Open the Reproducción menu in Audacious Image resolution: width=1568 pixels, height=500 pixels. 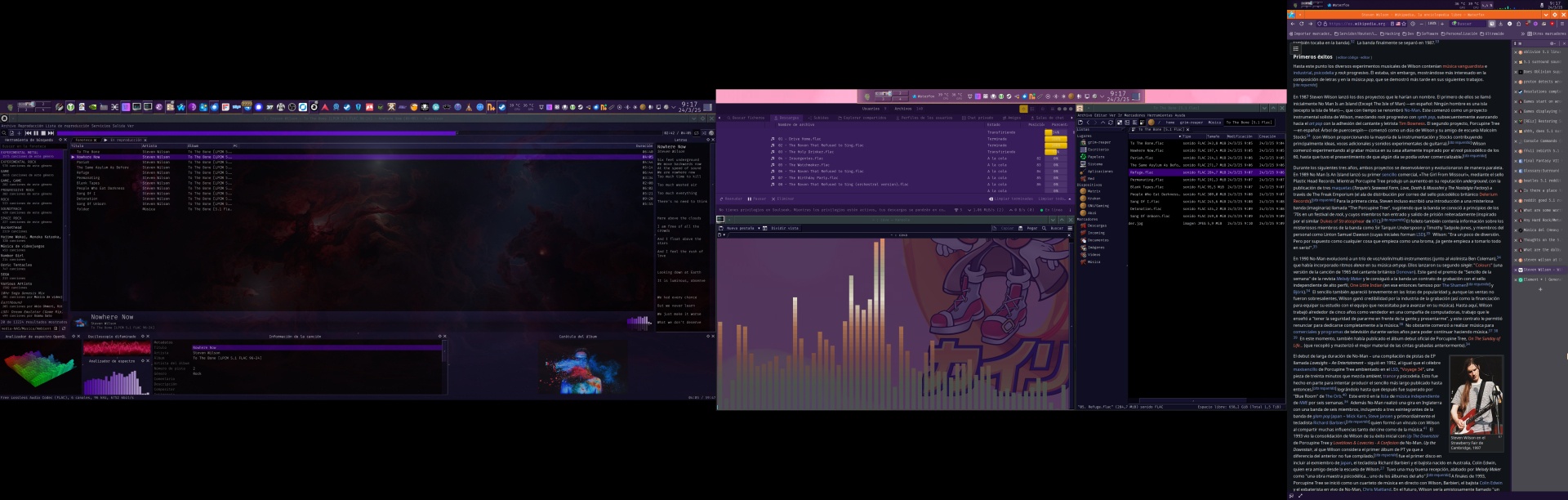pyautogui.click(x=30, y=126)
